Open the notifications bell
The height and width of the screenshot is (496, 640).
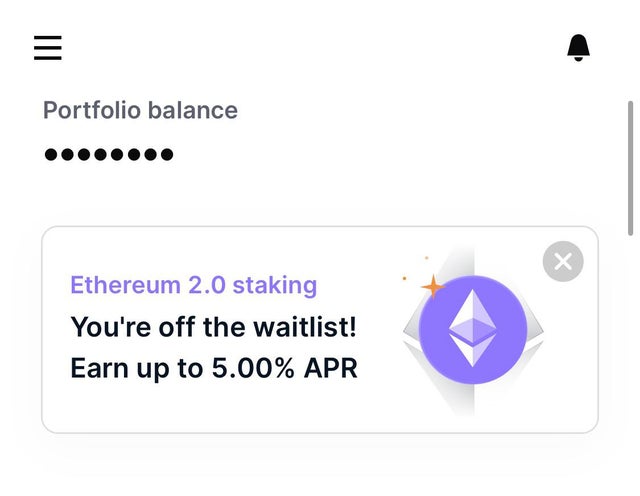click(x=578, y=48)
